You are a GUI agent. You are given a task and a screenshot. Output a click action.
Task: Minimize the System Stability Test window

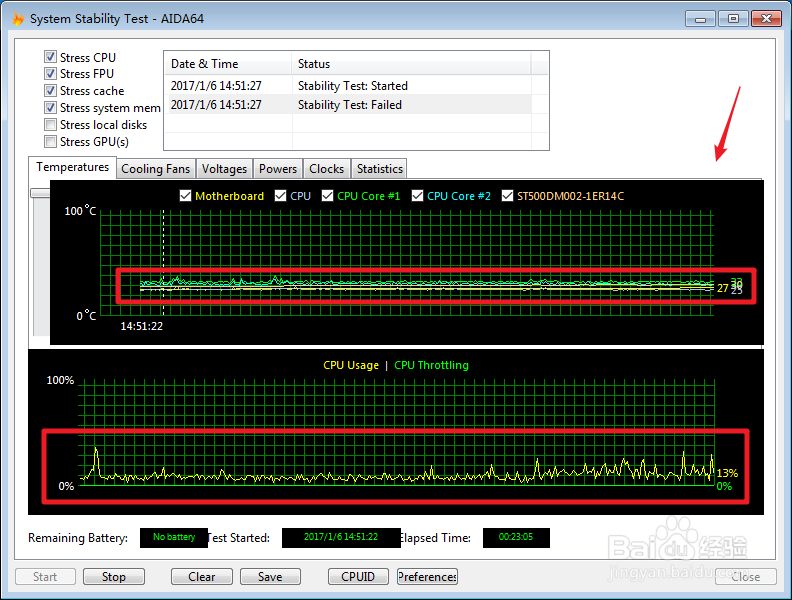pos(701,18)
